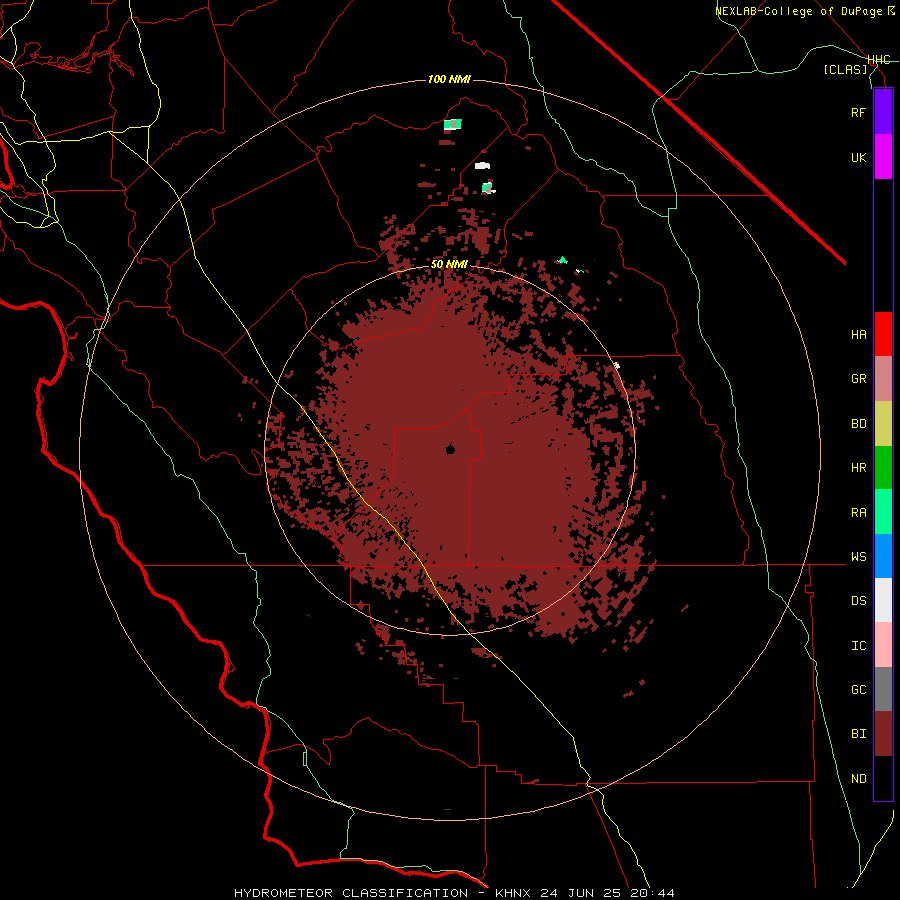This screenshot has height=900, width=900.
Task: Click the RF purple legend swatch
Action: (883, 112)
